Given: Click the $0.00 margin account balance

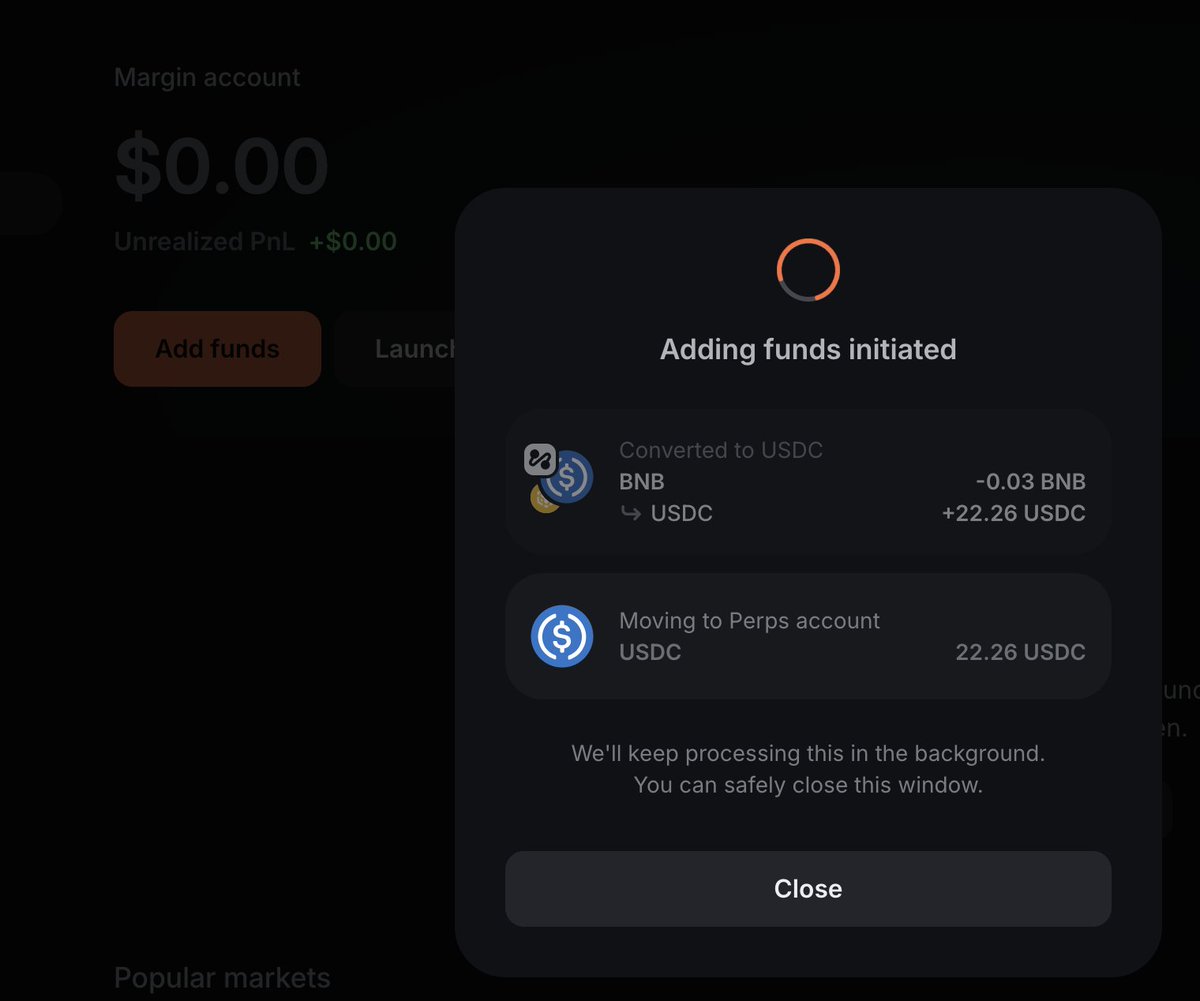Looking at the screenshot, I should click(221, 166).
